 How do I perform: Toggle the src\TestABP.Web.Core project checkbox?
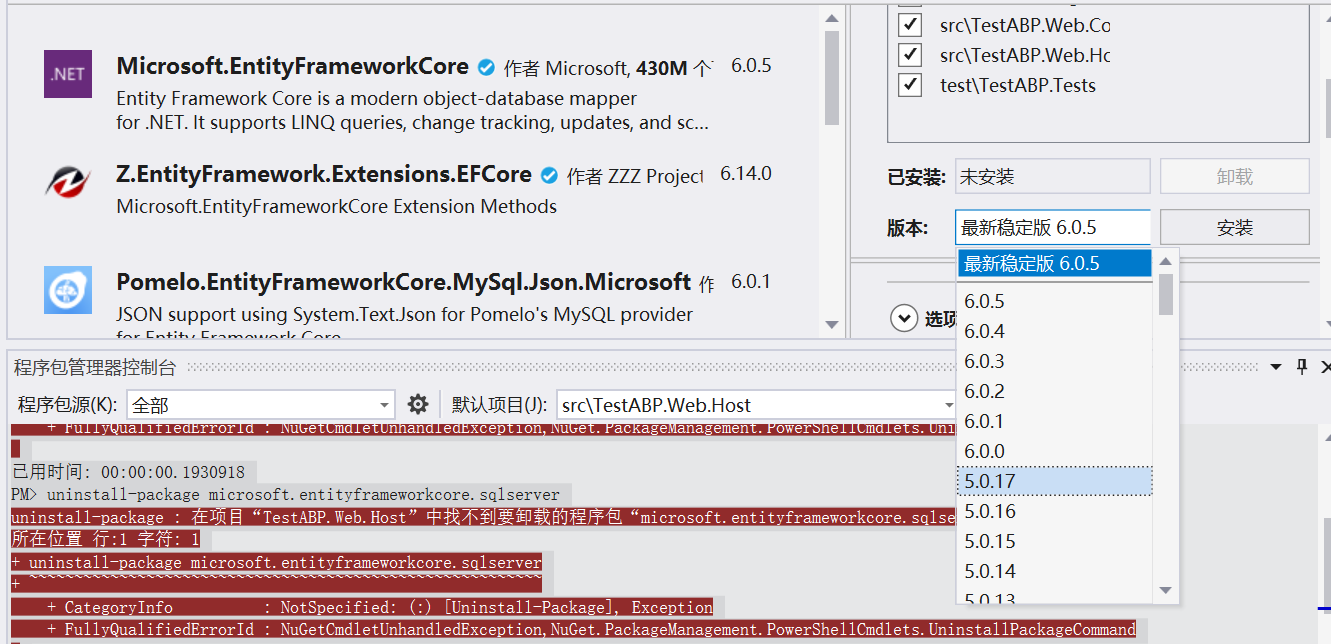[909, 24]
